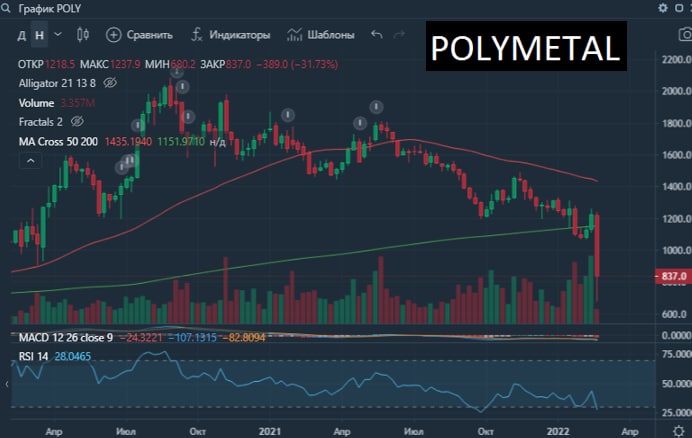
Task: Select the MA Cross 50 200 legend
Action: coord(58,142)
